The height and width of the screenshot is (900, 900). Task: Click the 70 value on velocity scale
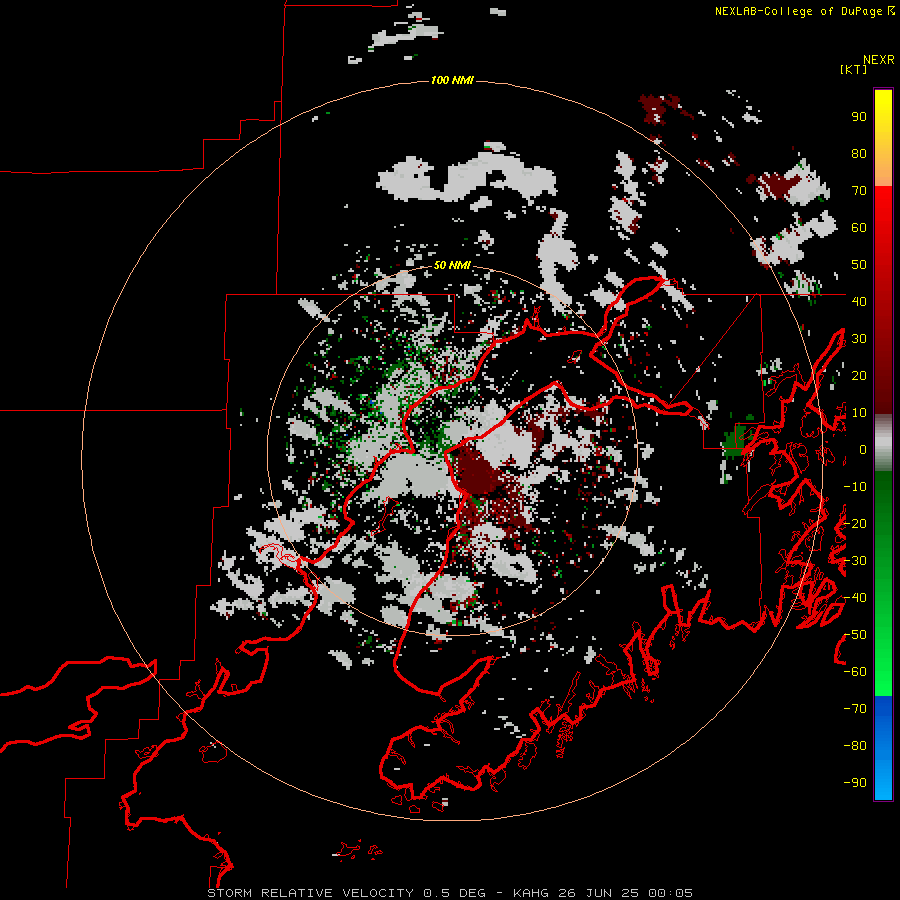click(859, 191)
